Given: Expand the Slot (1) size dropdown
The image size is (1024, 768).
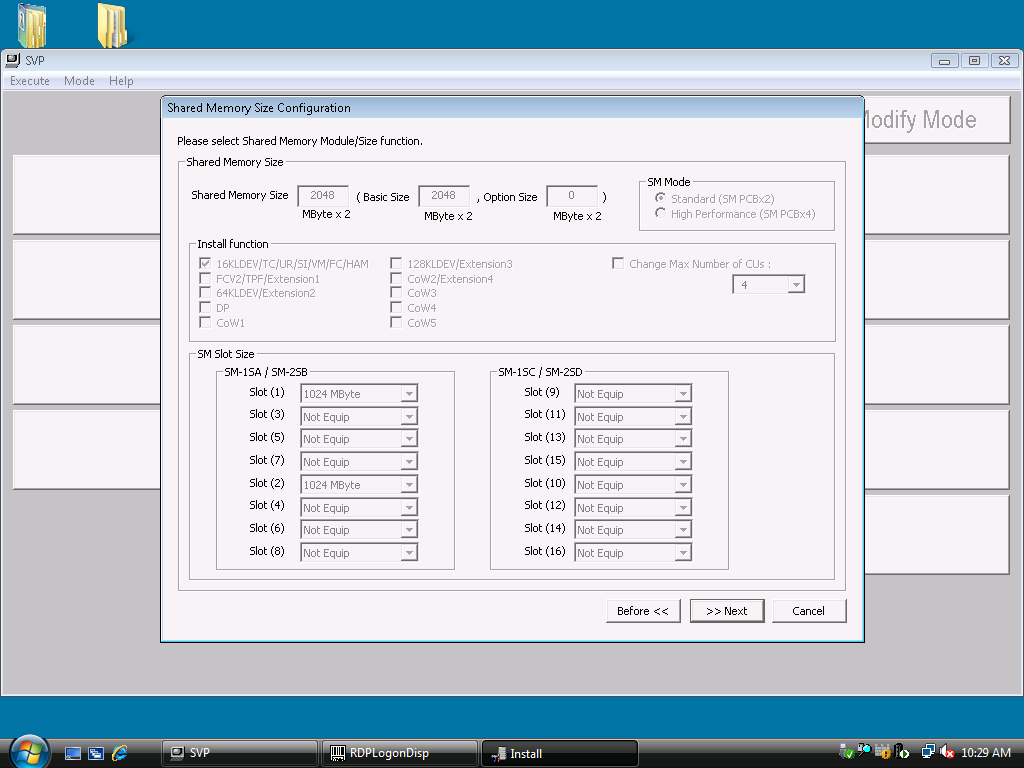Looking at the screenshot, I should (408, 394).
